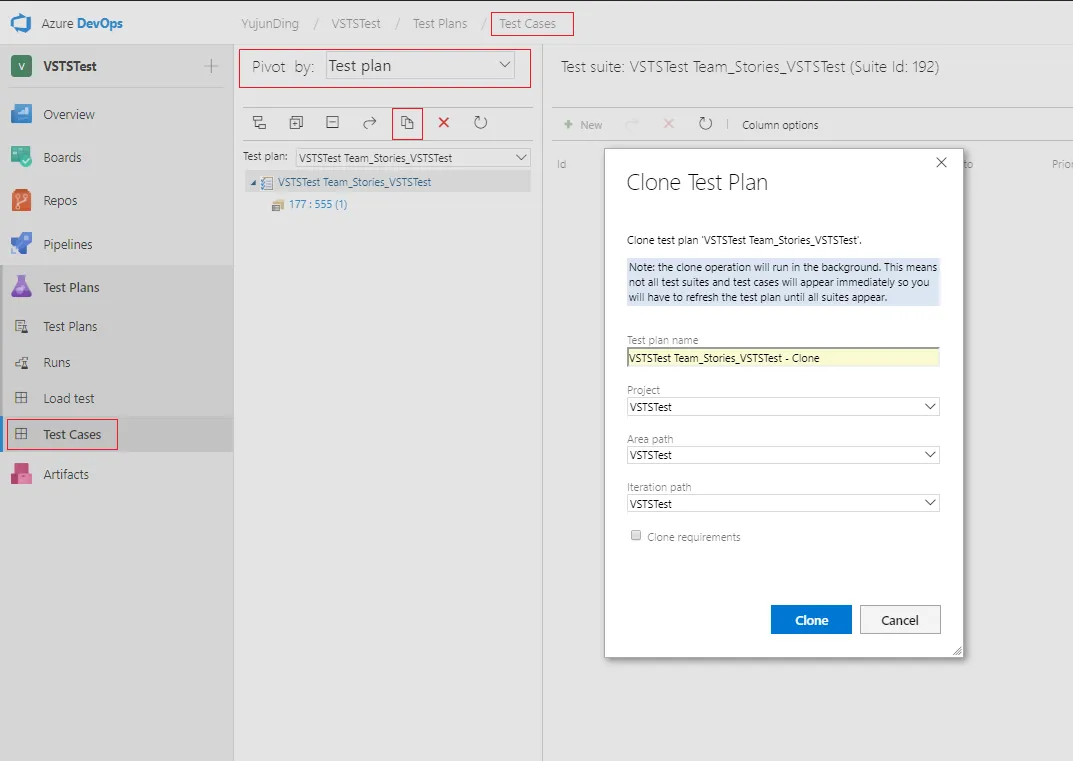Click the New test case button
The image size is (1073, 761).
[x=582, y=125]
